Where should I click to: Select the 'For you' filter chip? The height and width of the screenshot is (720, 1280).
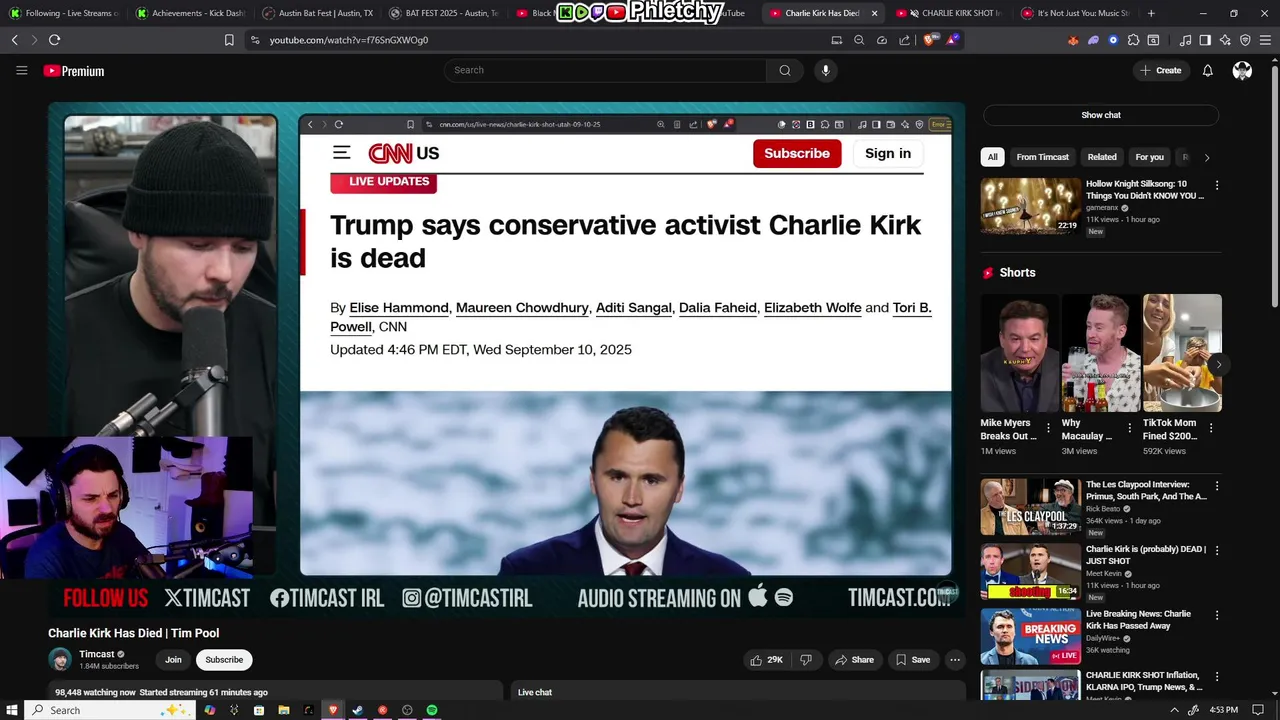click(1149, 157)
